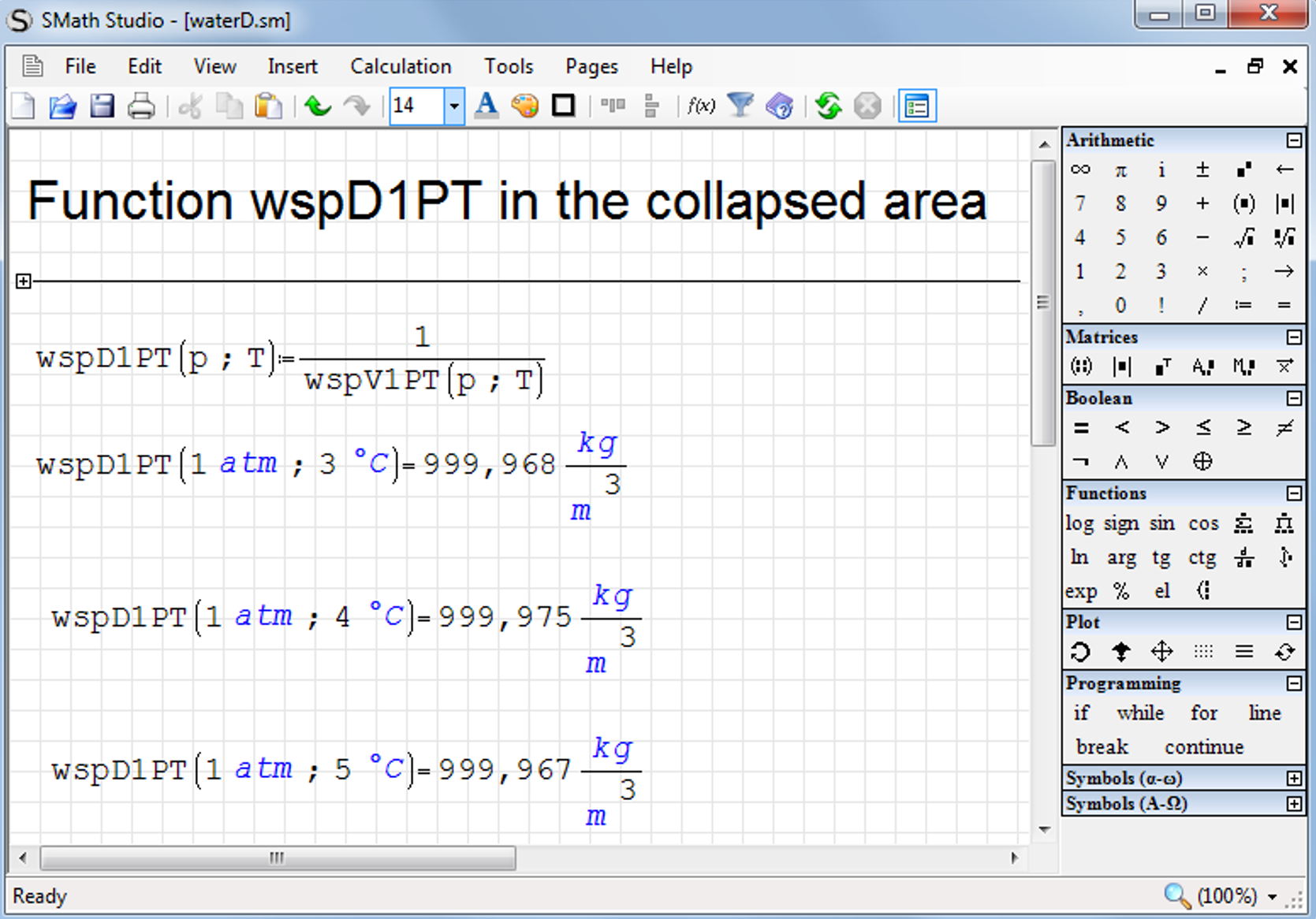The height and width of the screenshot is (919, 1316).
Task: Toggle border around region
Action: (564, 106)
